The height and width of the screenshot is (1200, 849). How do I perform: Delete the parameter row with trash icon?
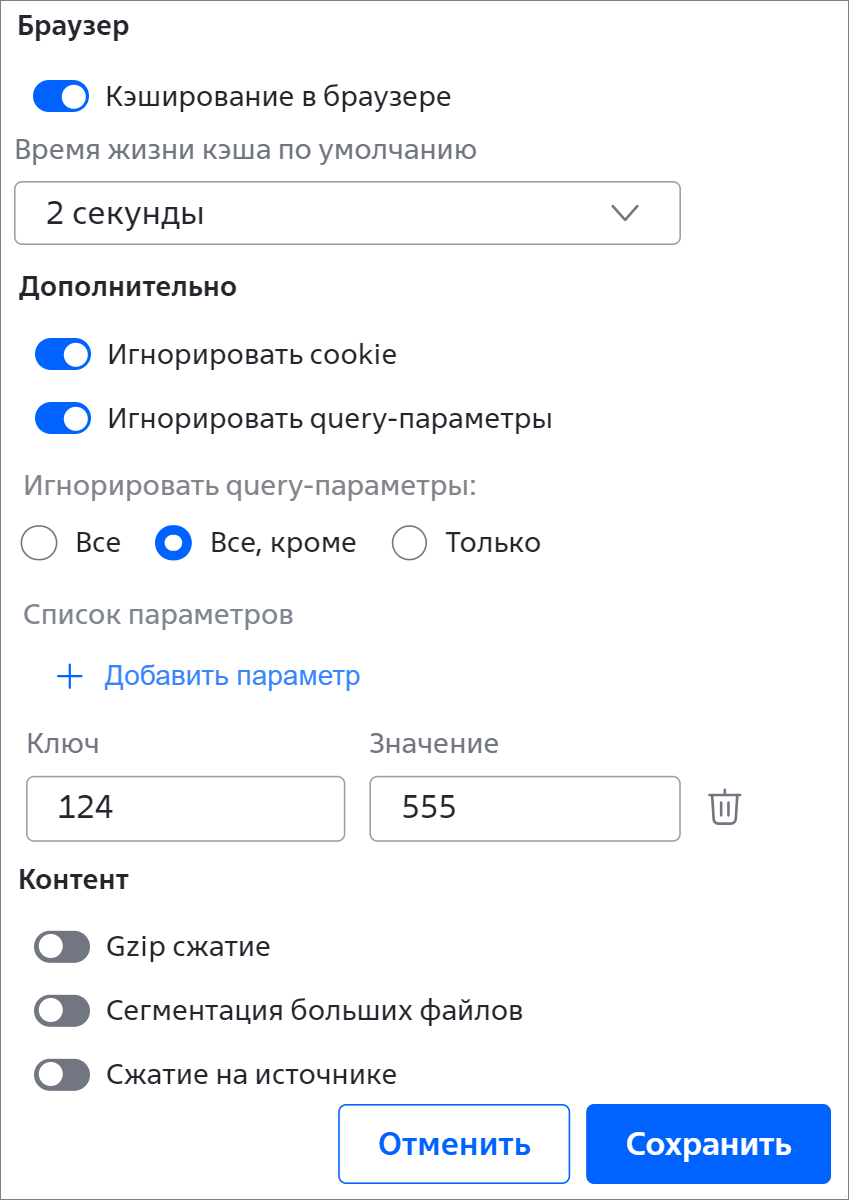(724, 807)
